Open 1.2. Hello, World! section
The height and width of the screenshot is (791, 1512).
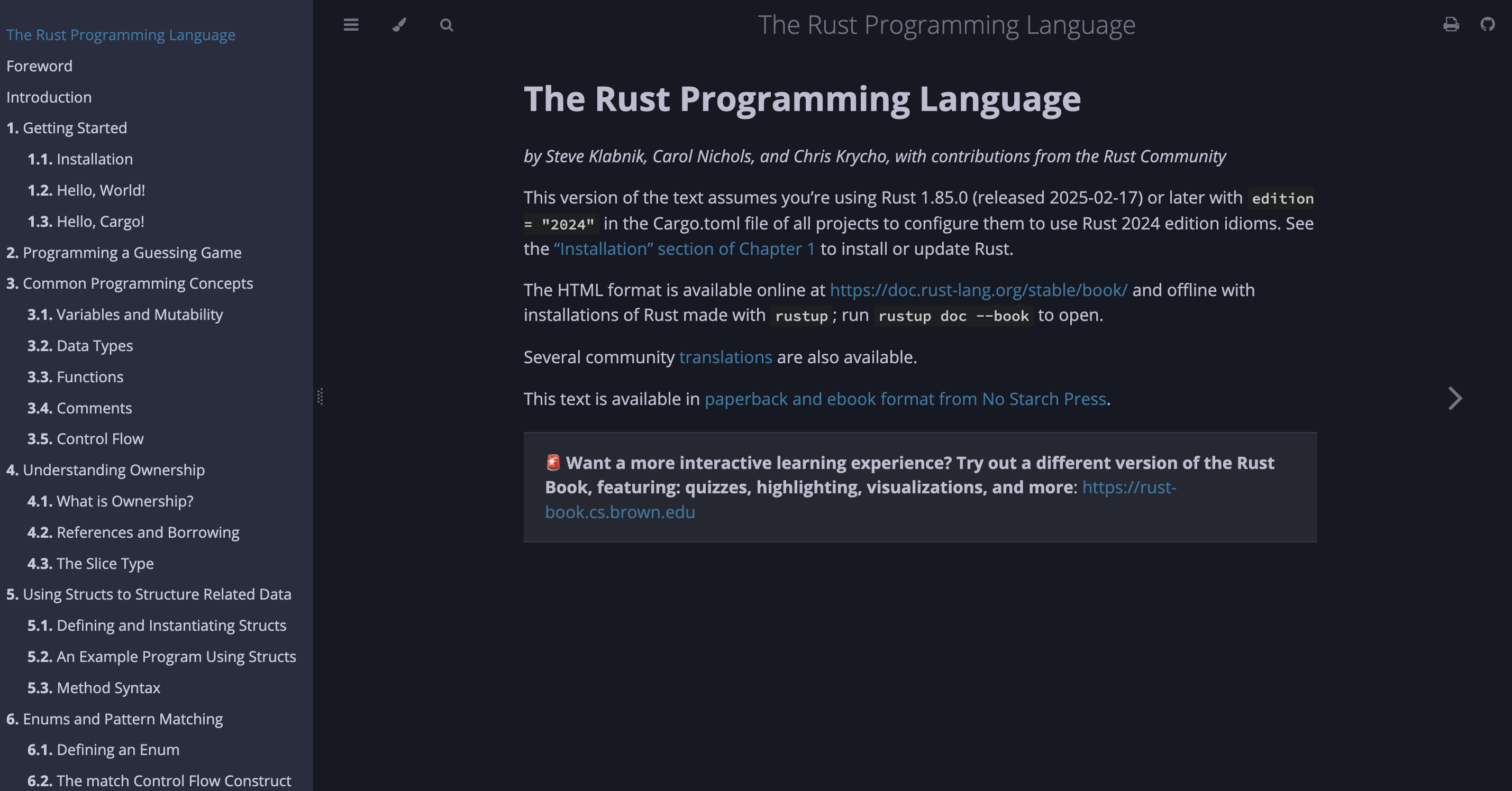coord(86,190)
